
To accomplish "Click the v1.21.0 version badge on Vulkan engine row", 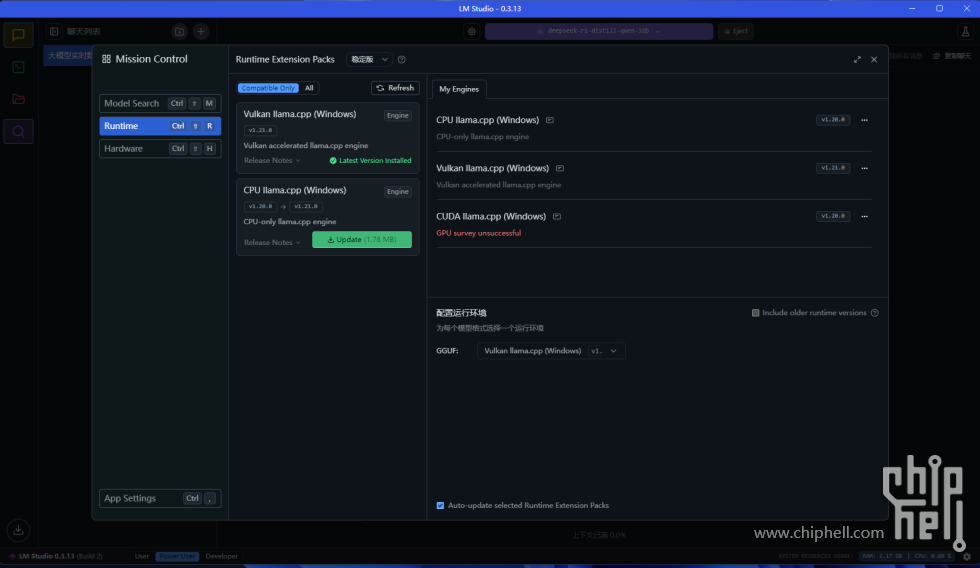I will 832,168.
